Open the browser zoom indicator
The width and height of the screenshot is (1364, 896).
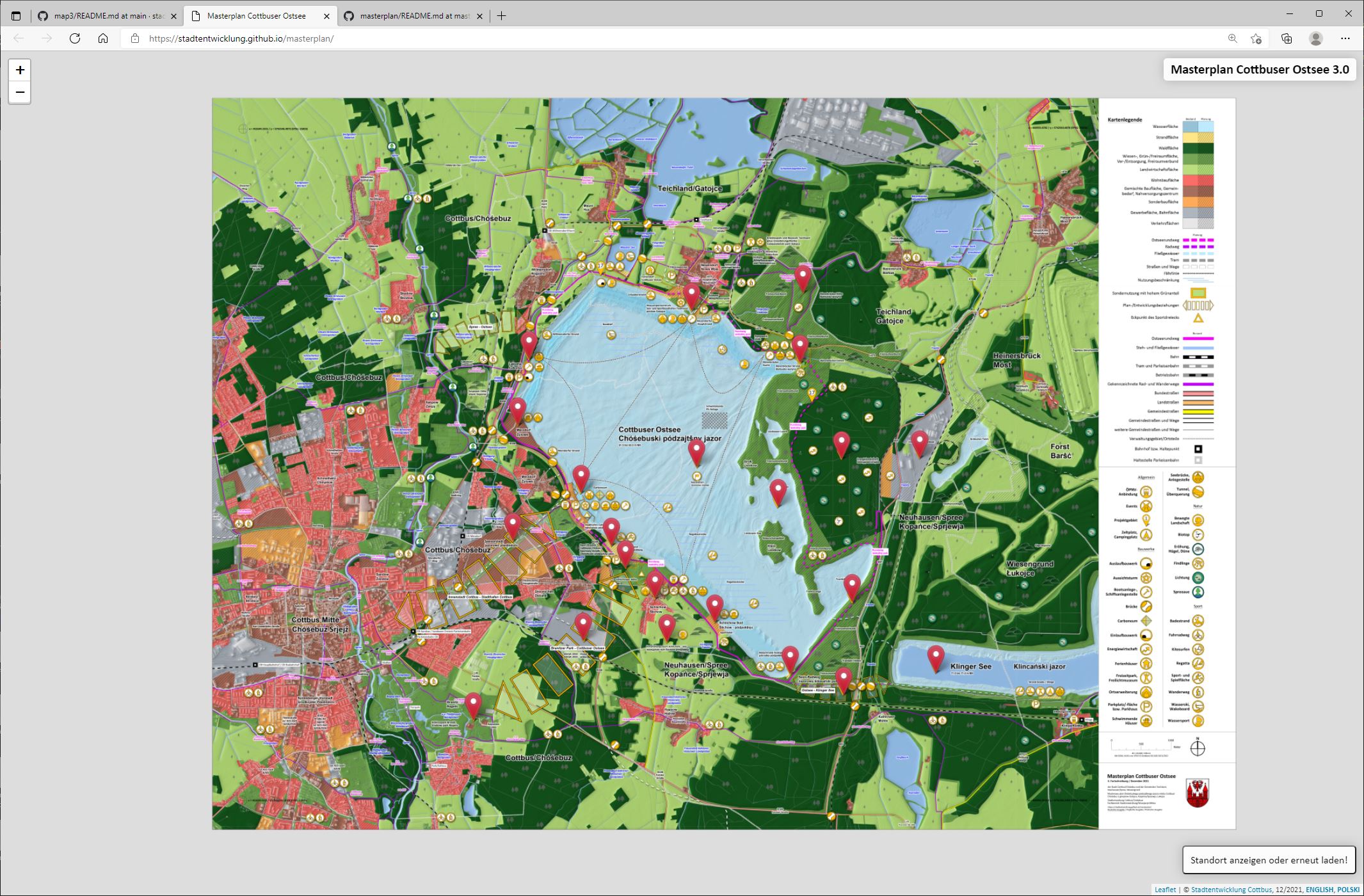click(x=1232, y=38)
